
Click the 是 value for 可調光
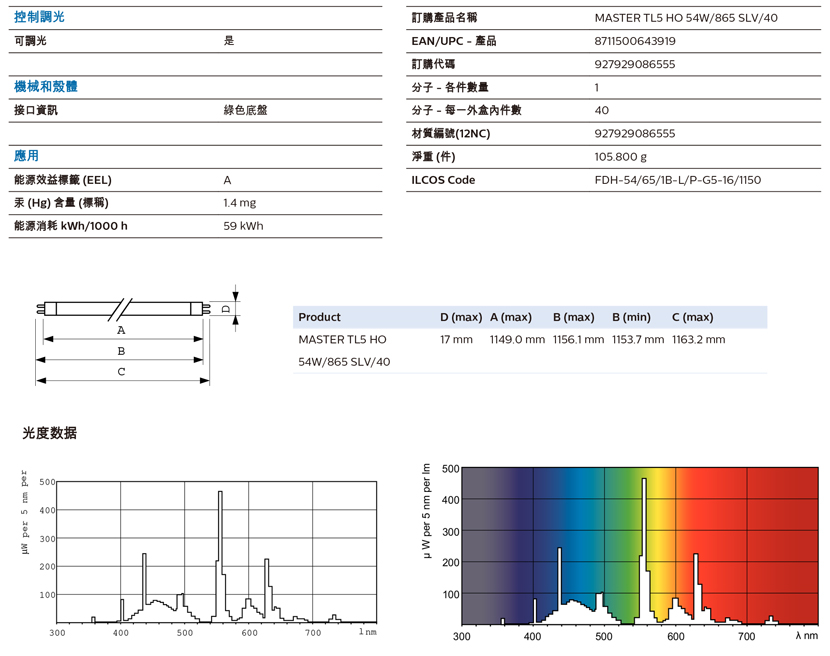pyautogui.click(x=229, y=41)
